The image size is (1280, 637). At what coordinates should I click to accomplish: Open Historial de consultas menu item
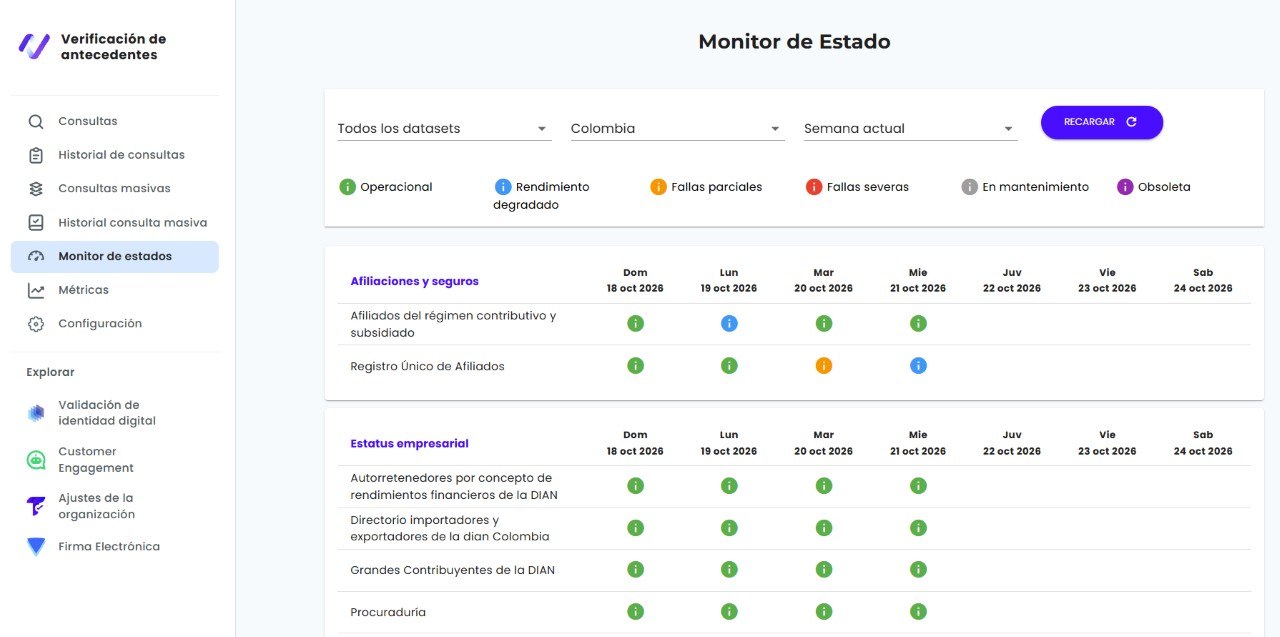[x=115, y=155]
